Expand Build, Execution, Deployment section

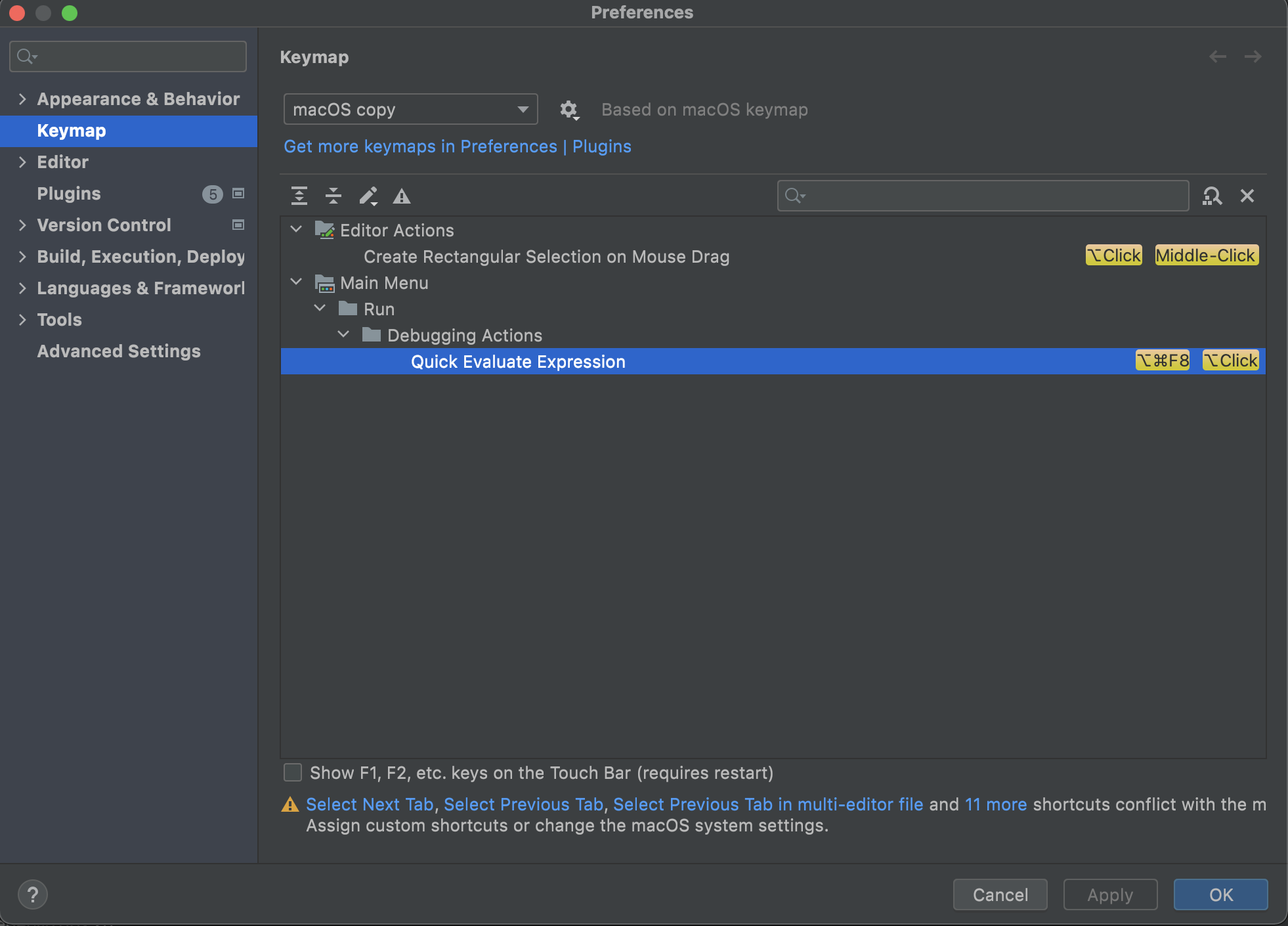tap(22, 257)
